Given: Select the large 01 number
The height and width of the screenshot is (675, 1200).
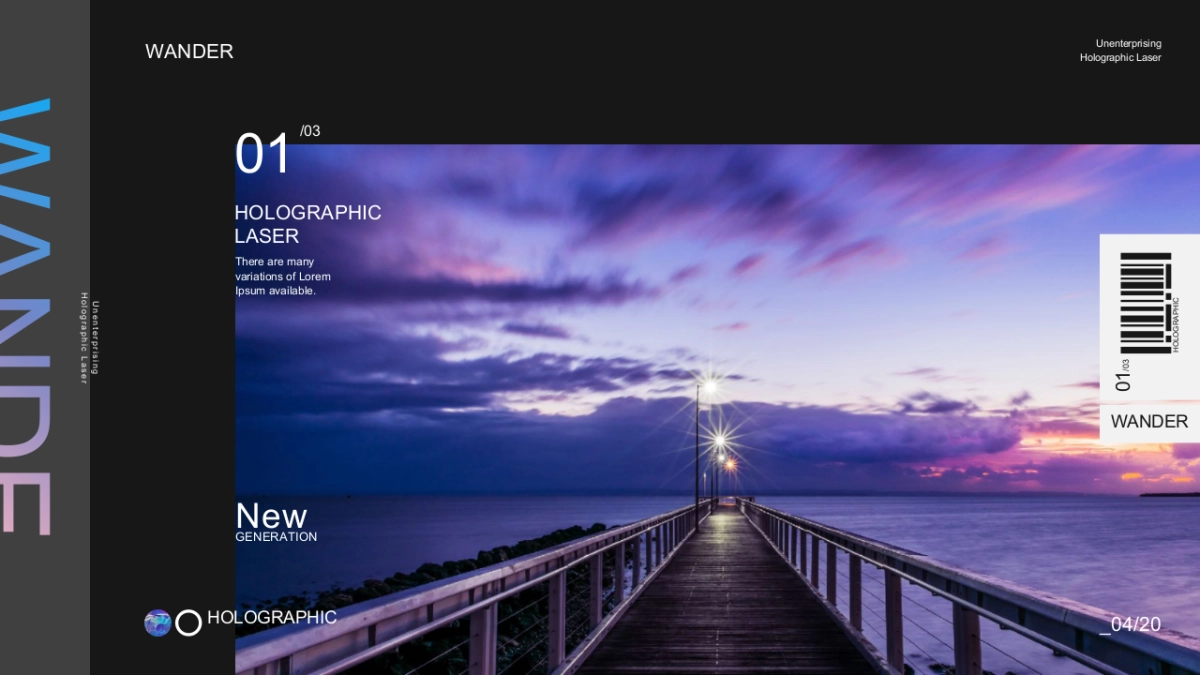Looking at the screenshot, I should [x=262, y=155].
